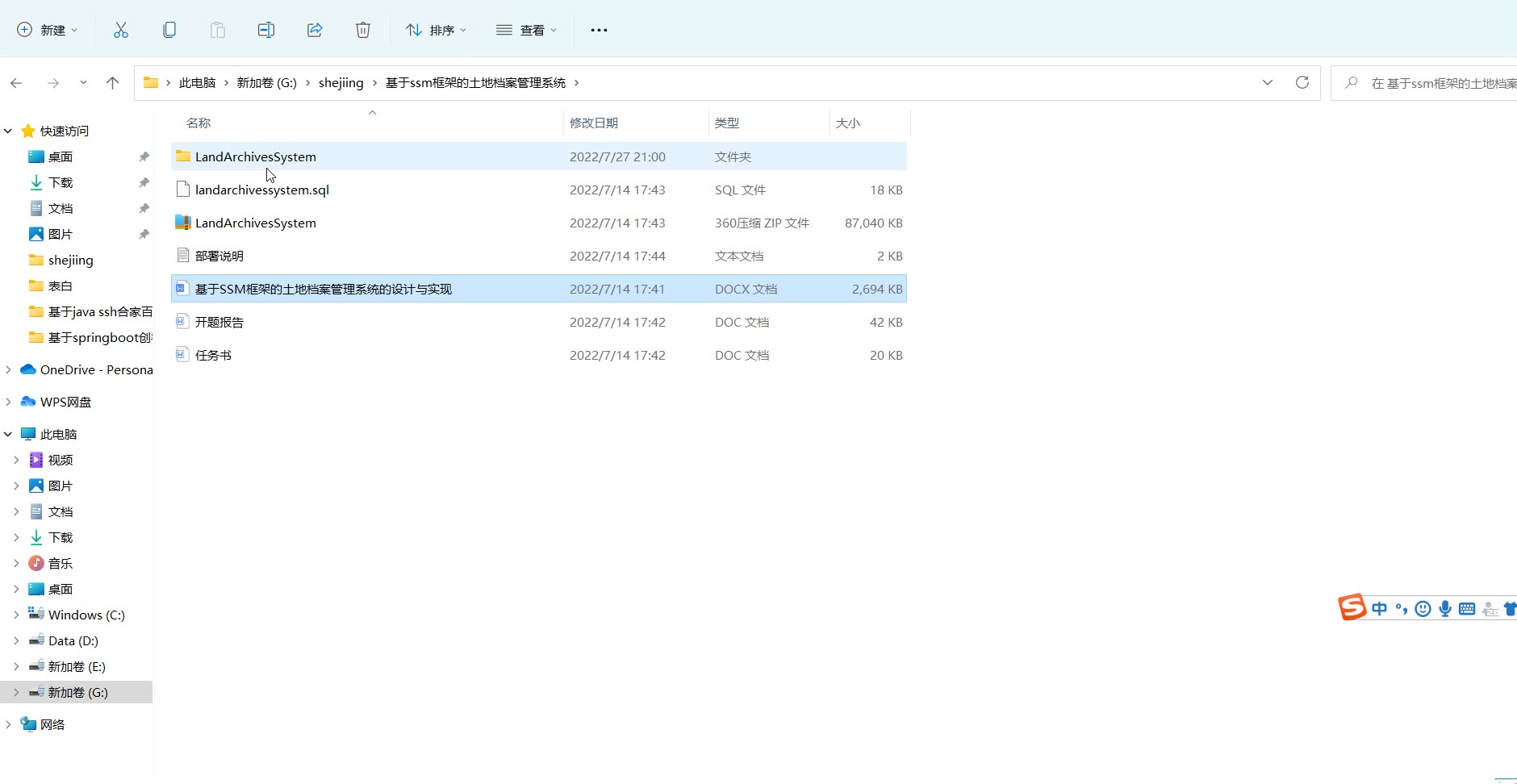Click the Share icon in toolbar
The image size is (1517, 784).
tap(315, 30)
